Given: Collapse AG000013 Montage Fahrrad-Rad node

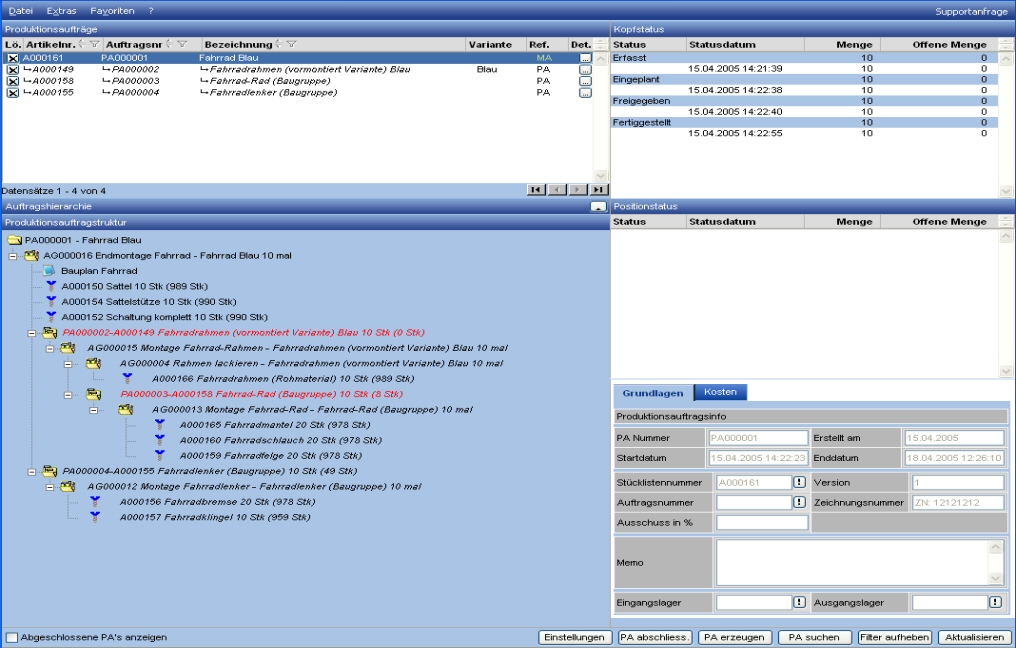Looking at the screenshot, I should click(96, 410).
